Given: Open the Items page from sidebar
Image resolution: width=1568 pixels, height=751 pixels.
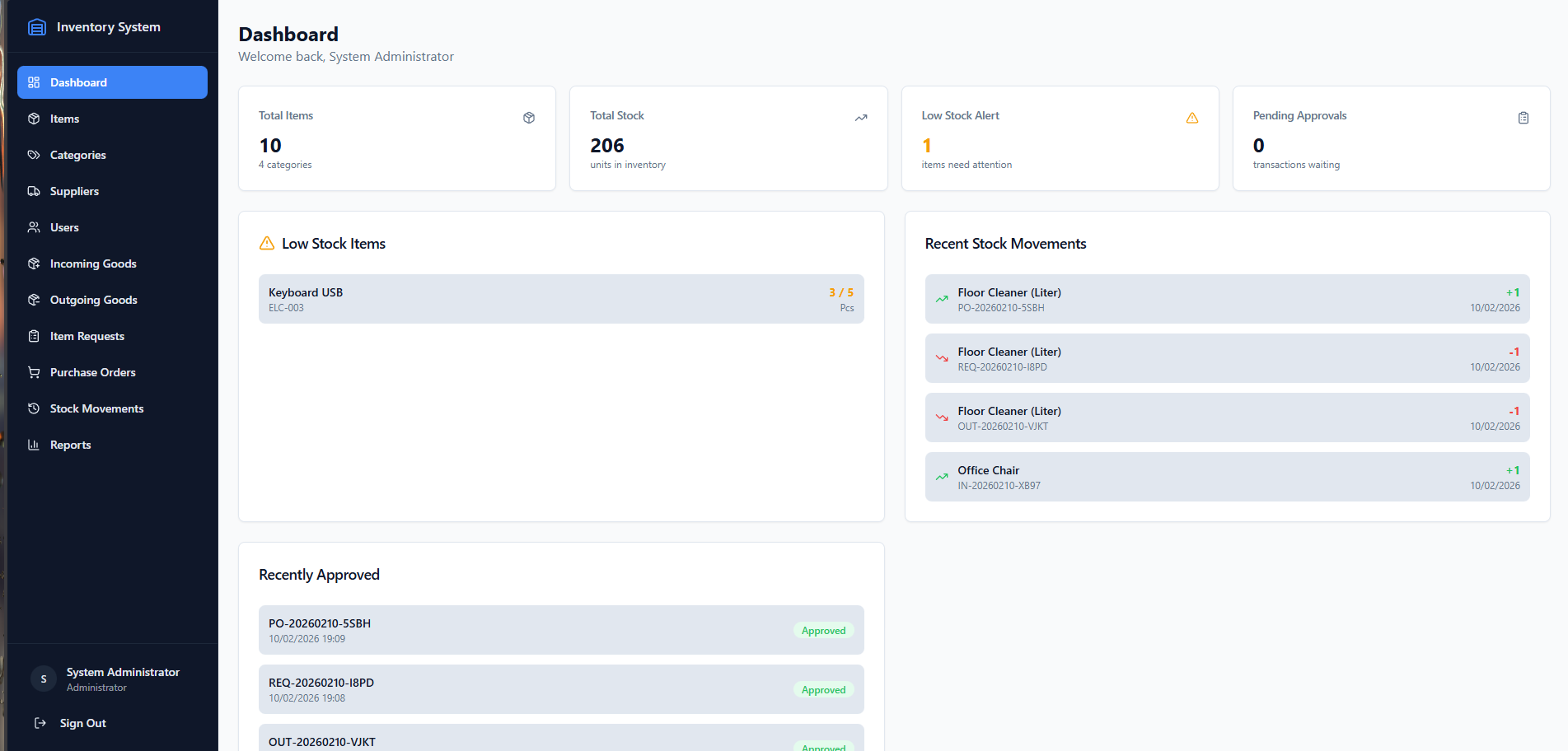Looking at the screenshot, I should [x=64, y=119].
